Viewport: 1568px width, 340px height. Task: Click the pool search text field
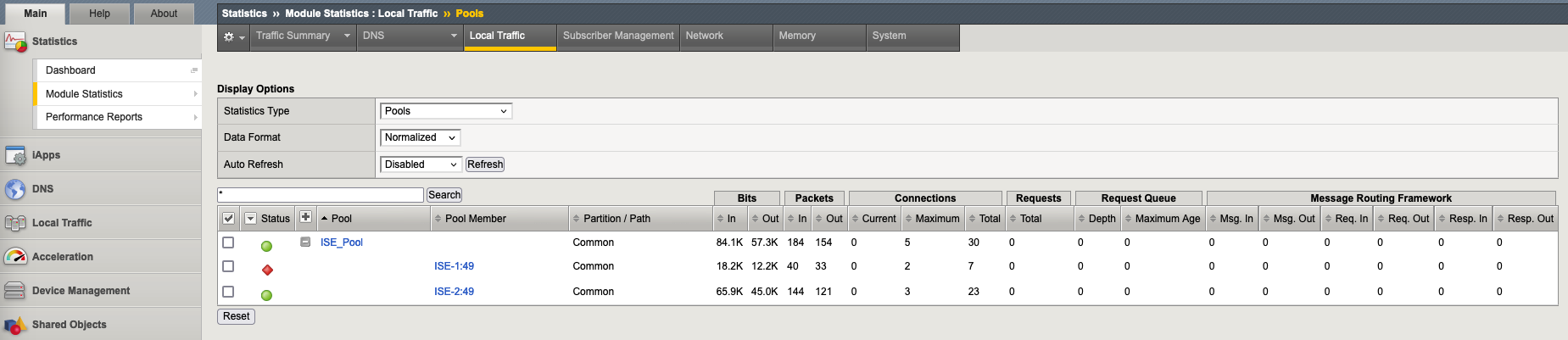coord(321,195)
